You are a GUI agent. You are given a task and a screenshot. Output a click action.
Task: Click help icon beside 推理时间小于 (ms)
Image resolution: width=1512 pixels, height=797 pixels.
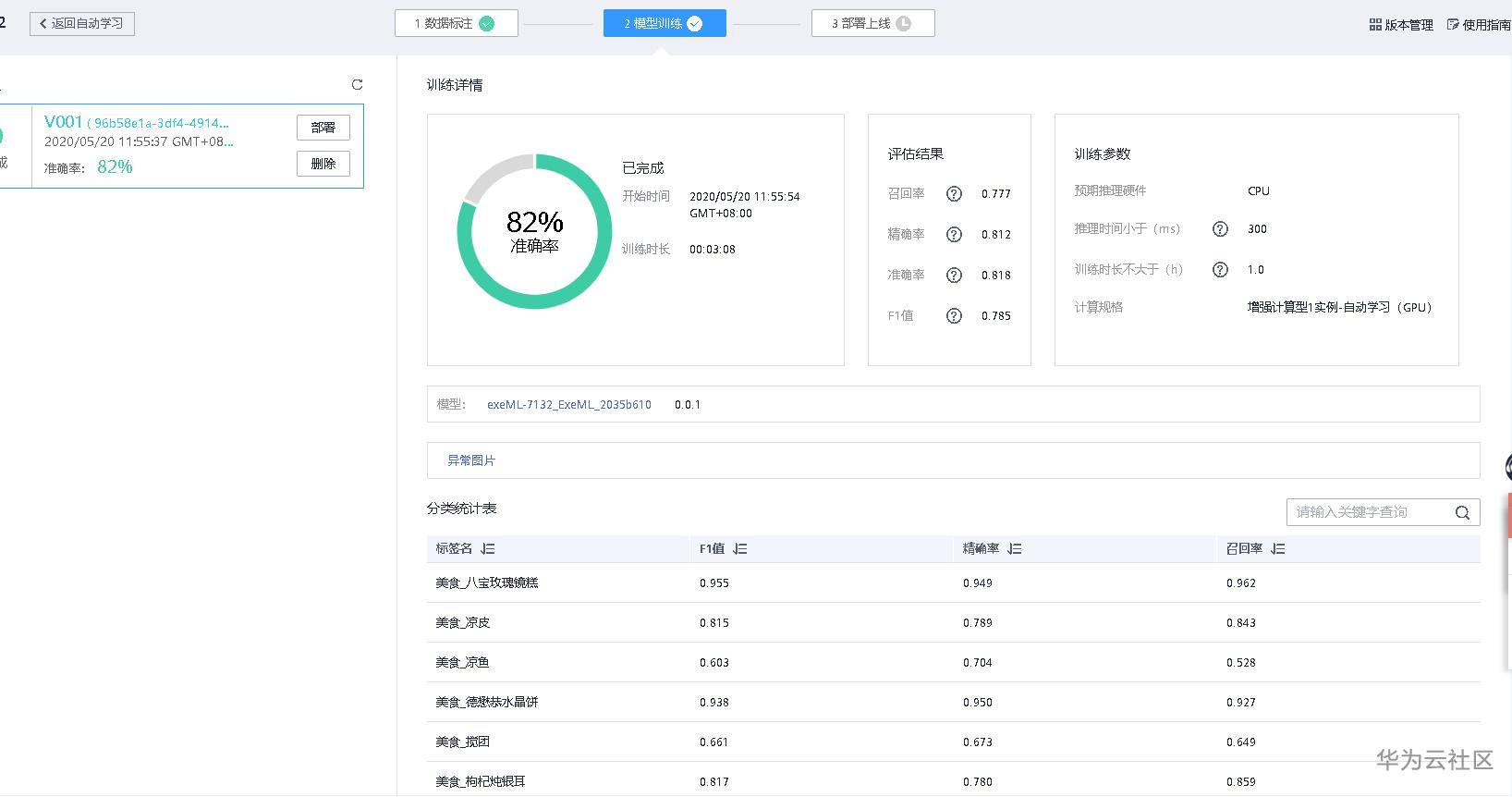[x=1220, y=229]
